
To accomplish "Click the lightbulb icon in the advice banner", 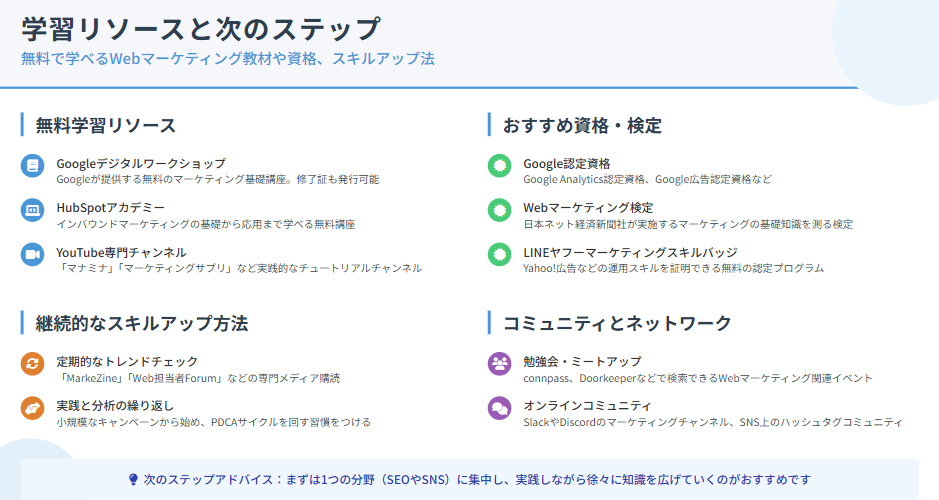I will click(x=133, y=480).
